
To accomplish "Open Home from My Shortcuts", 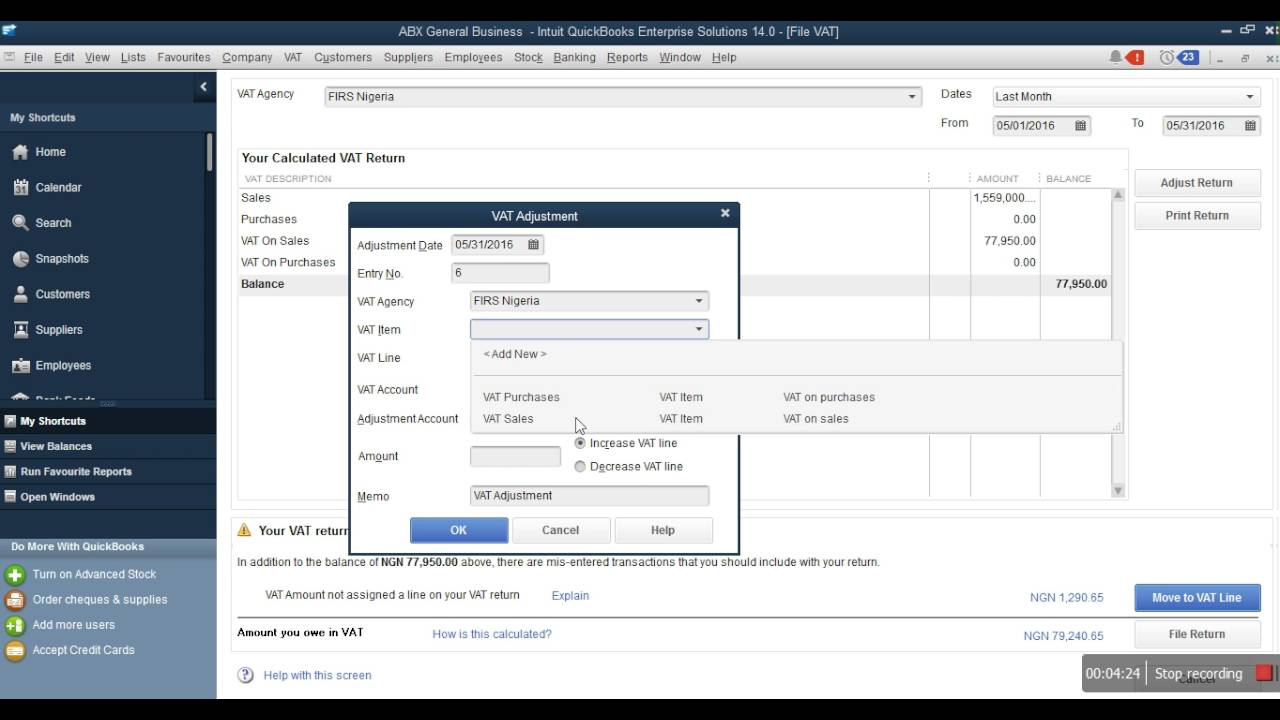I will (50, 152).
